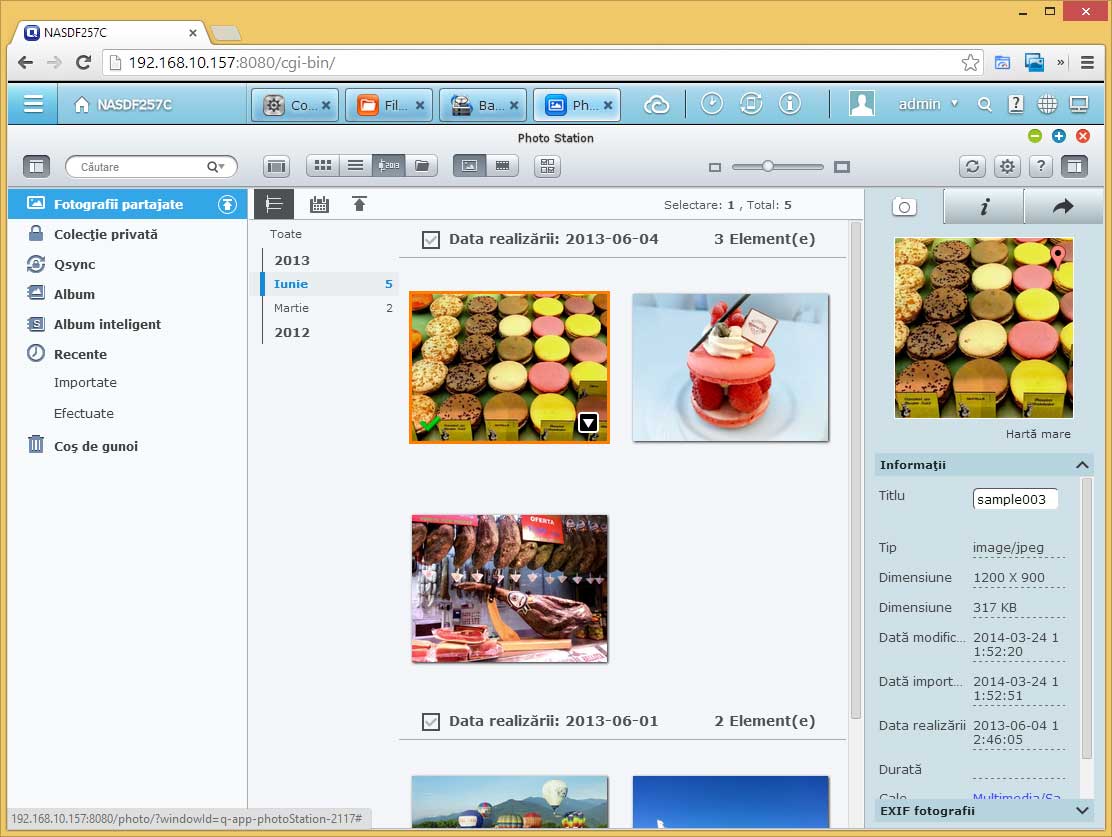Refresh the photo list

(972, 167)
